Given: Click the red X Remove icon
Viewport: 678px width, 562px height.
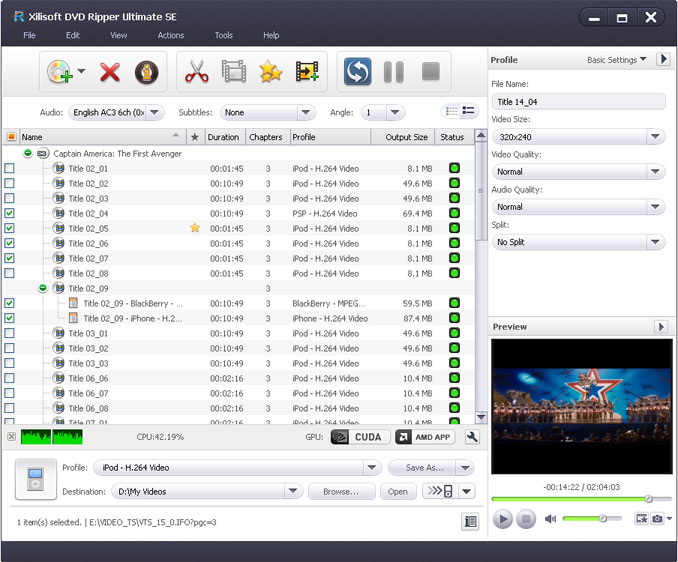Looking at the screenshot, I should pyautogui.click(x=110, y=72).
